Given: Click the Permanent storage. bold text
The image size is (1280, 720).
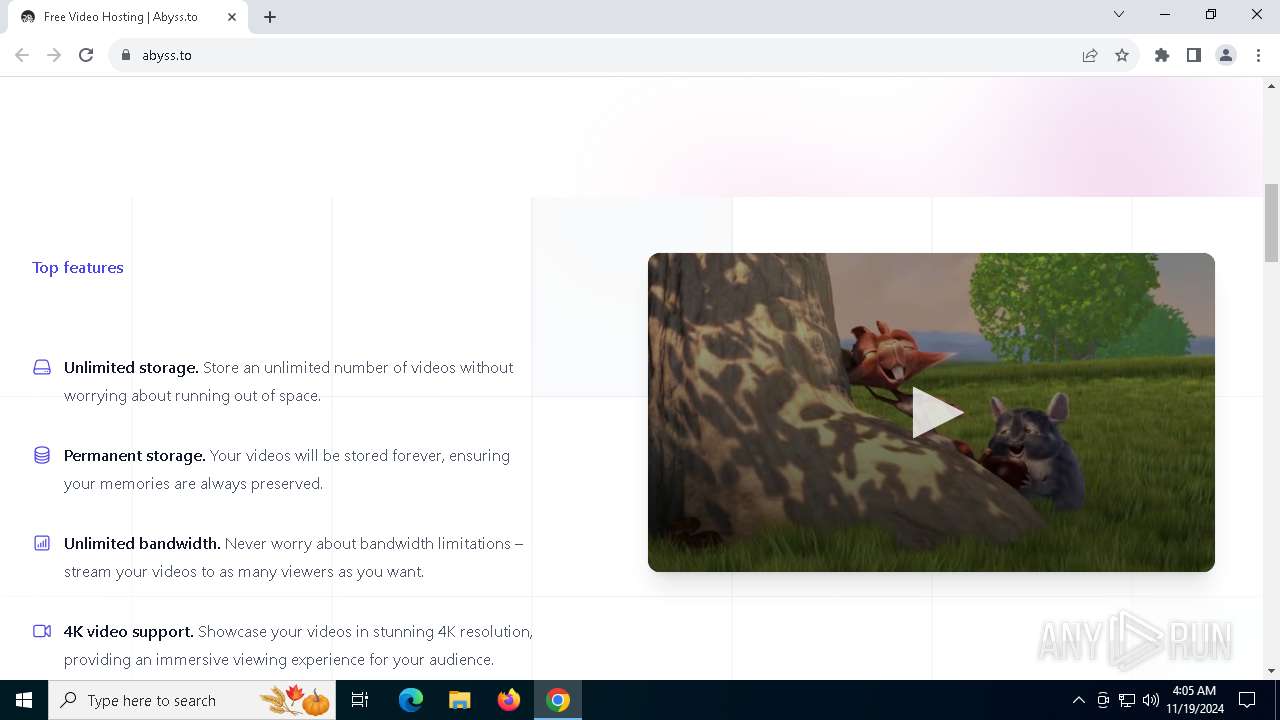Looking at the screenshot, I should click(x=134, y=455).
